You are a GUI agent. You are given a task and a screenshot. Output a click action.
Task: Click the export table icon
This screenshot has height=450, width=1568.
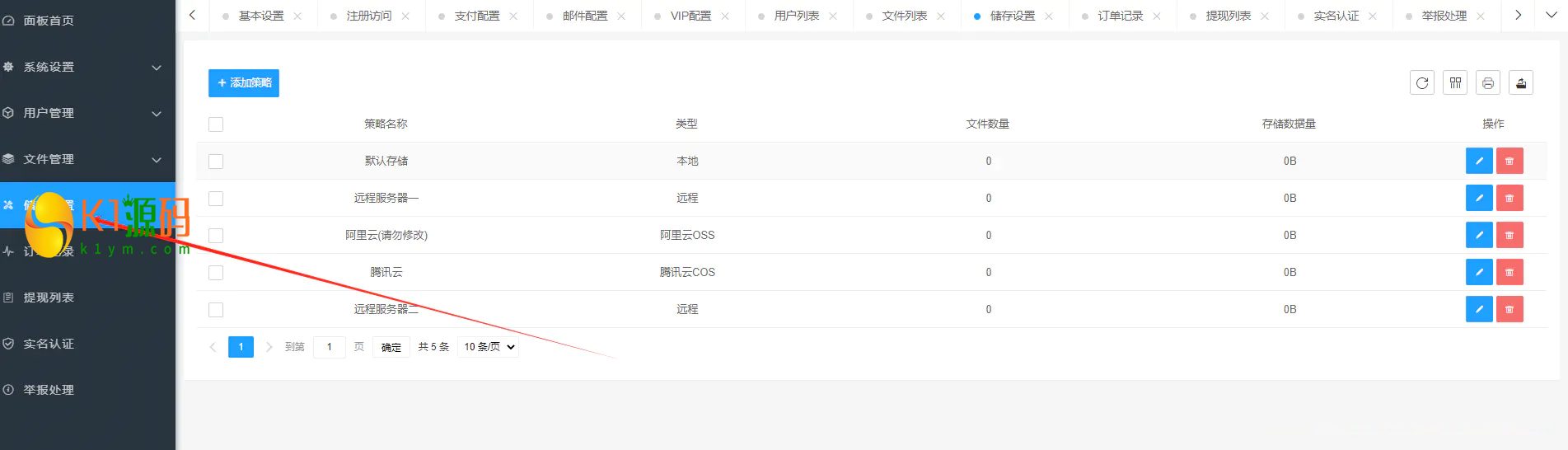[1521, 83]
